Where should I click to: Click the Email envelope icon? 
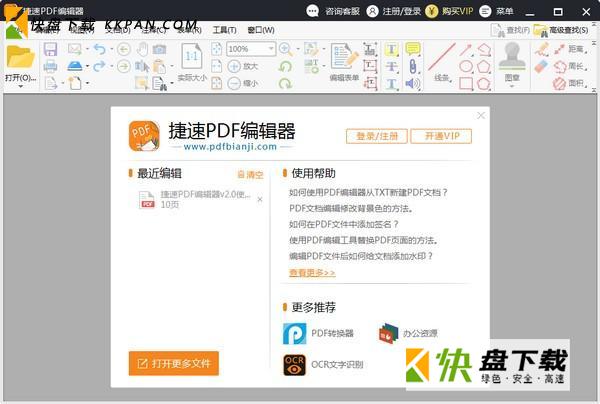(x=75, y=49)
